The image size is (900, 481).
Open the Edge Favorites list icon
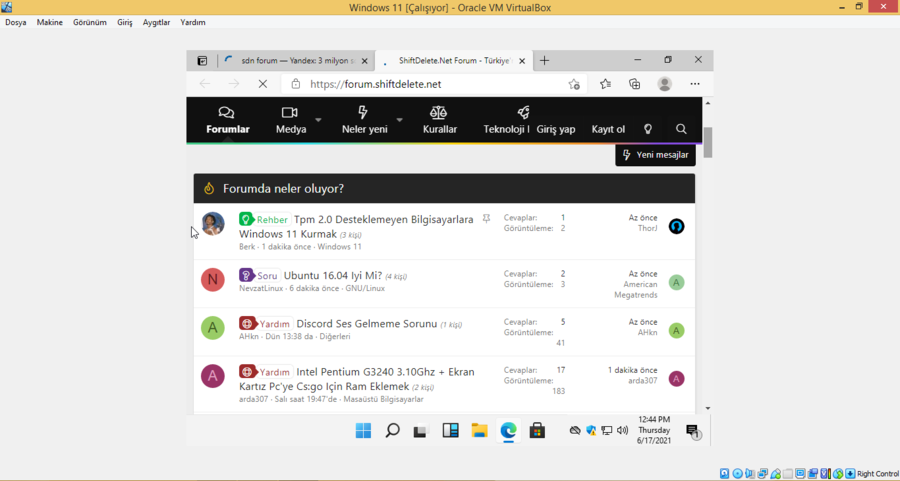click(606, 84)
